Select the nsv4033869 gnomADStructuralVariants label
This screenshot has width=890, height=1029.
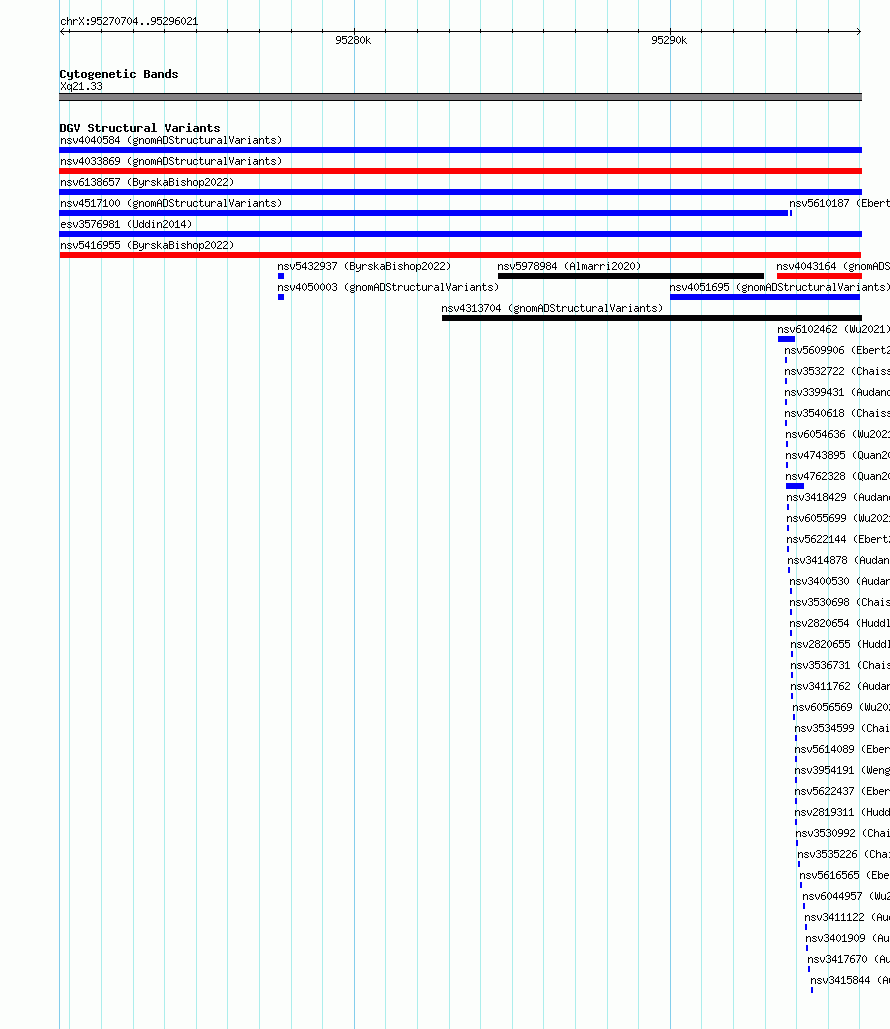[x=171, y=161]
